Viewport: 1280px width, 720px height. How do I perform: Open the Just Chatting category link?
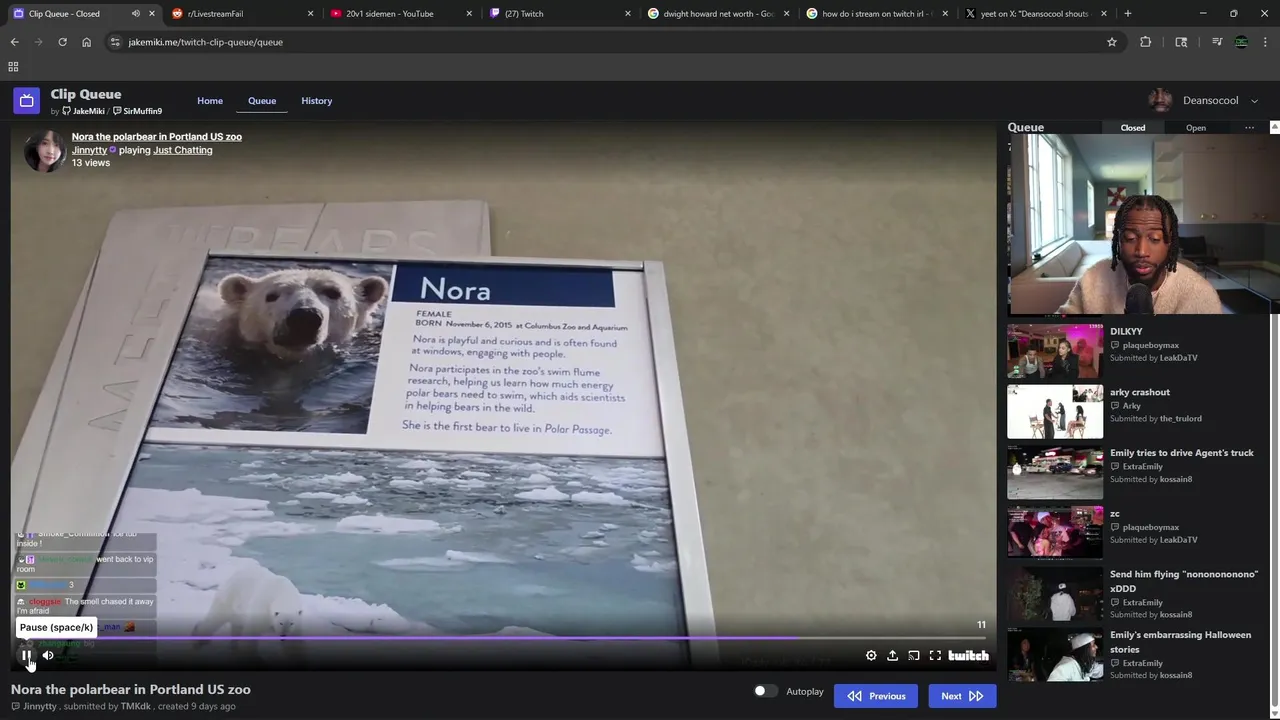coord(183,150)
